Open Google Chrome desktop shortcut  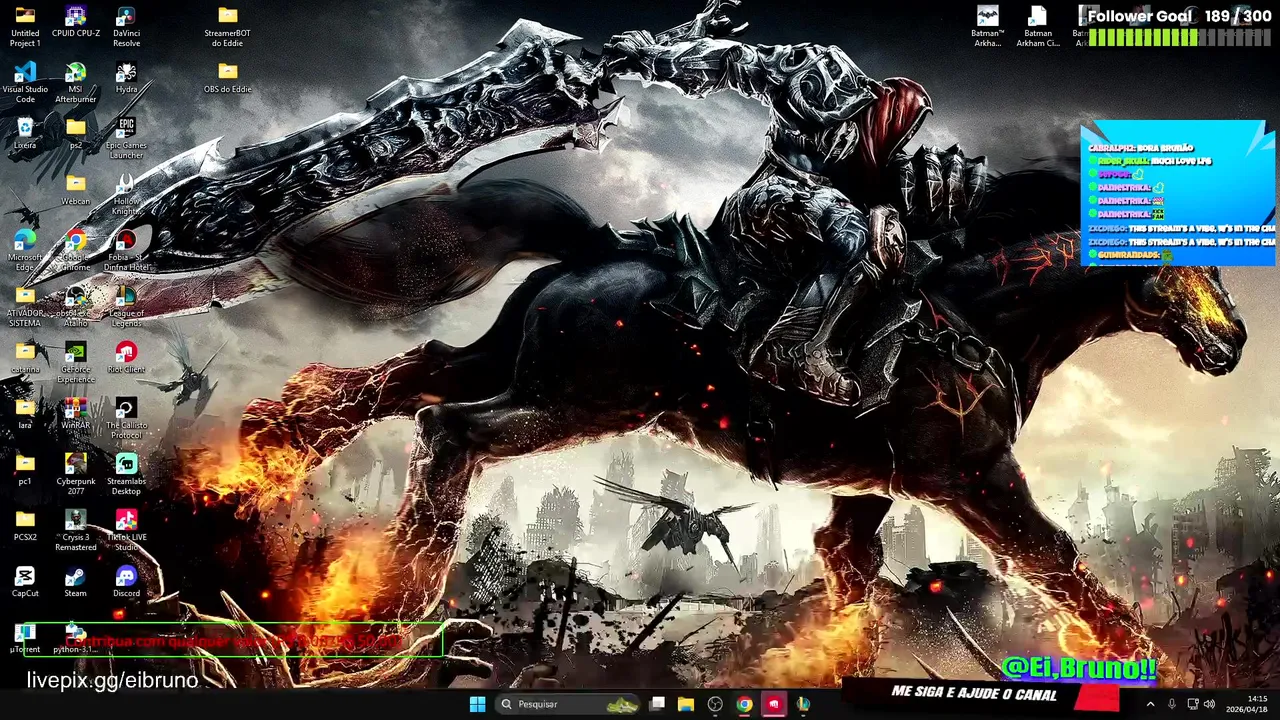pyautogui.click(x=76, y=250)
